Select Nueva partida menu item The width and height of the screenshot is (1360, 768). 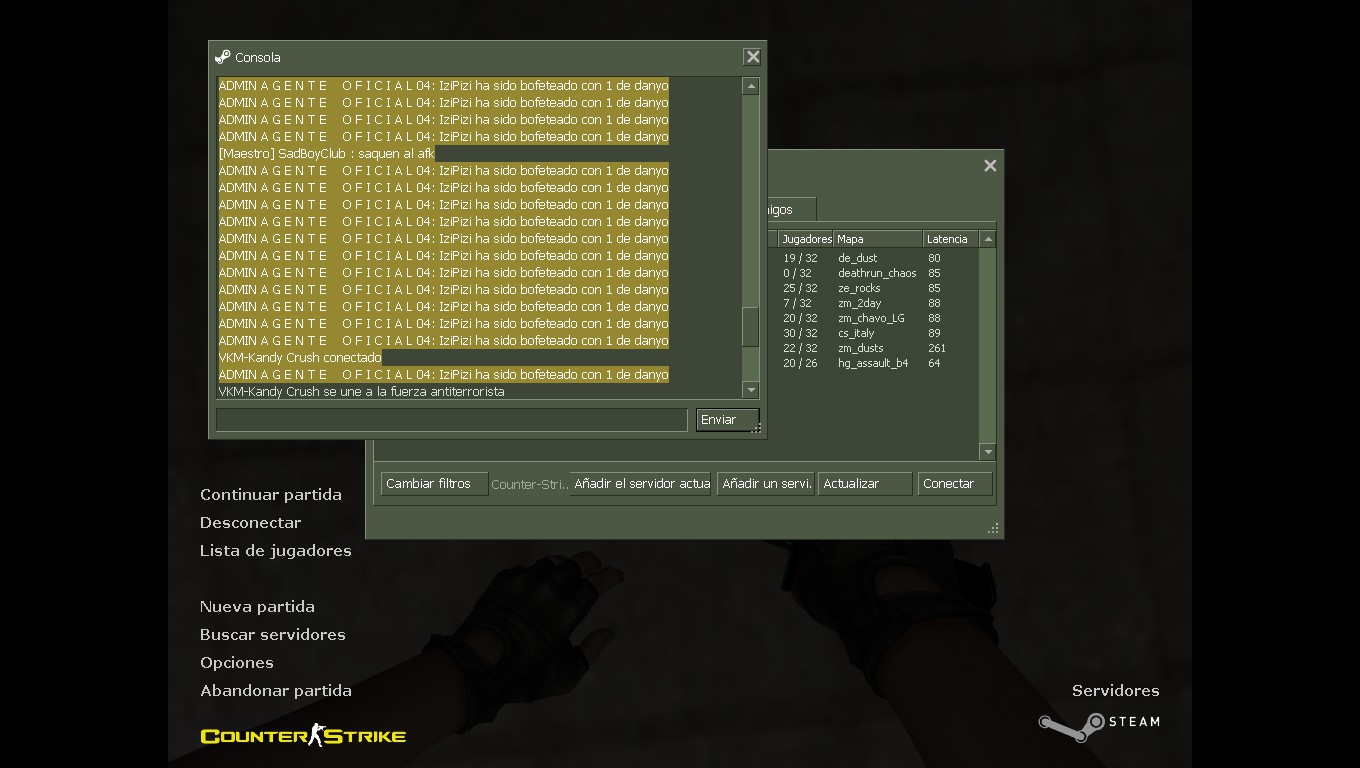pos(257,607)
